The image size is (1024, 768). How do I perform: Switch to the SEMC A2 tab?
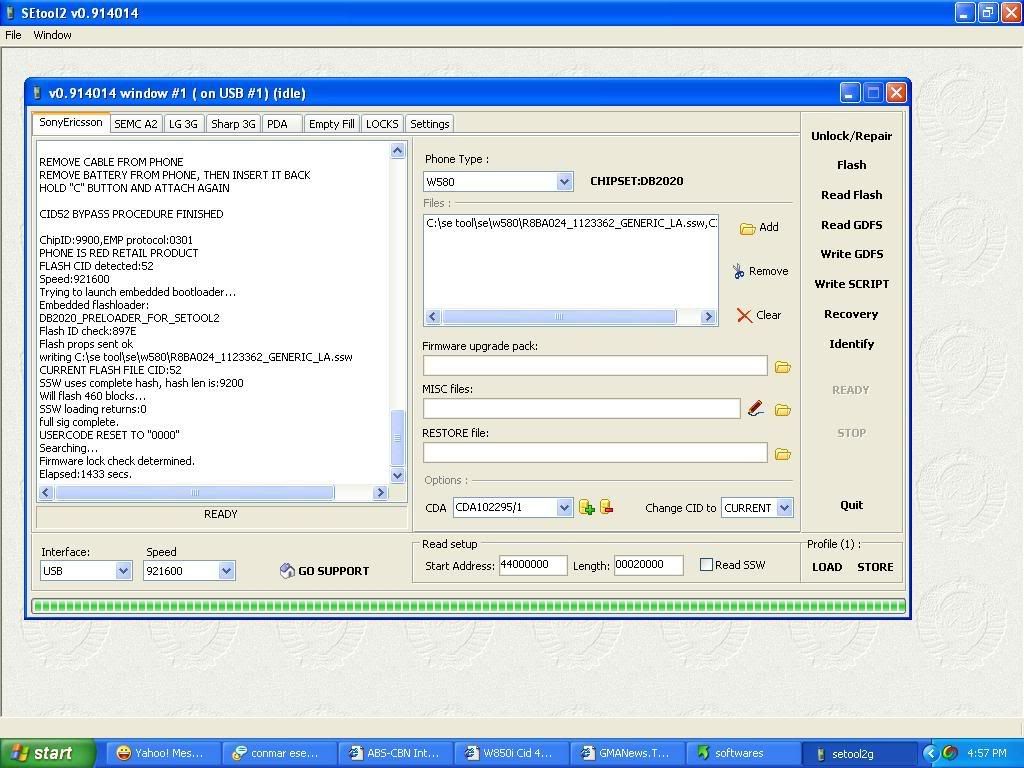click(136, 124)
